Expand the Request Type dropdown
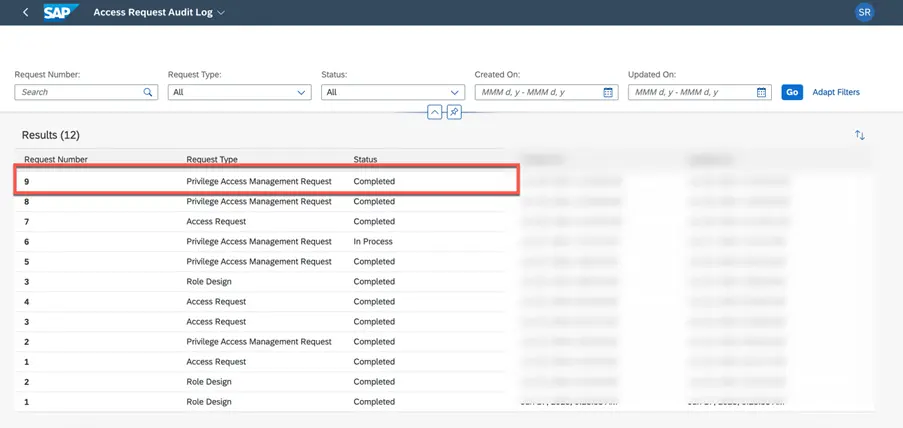903x428 pixels. [x=302, y=92]
